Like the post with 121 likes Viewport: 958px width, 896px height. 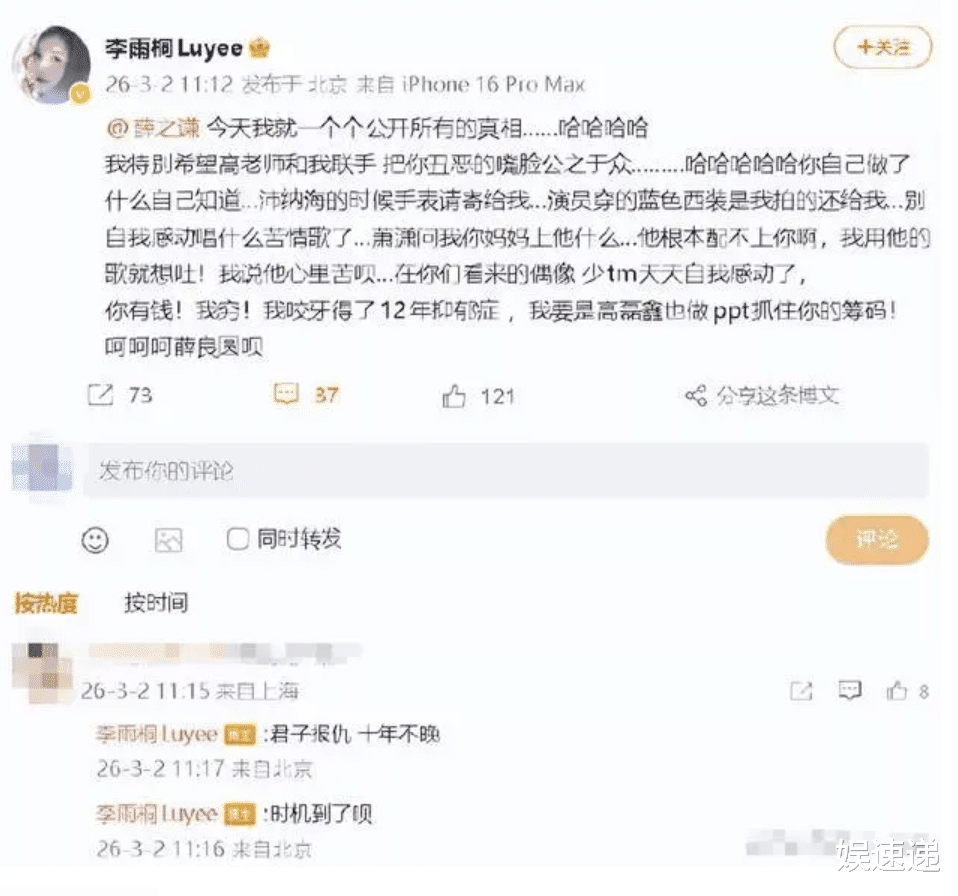click(454, 396)
